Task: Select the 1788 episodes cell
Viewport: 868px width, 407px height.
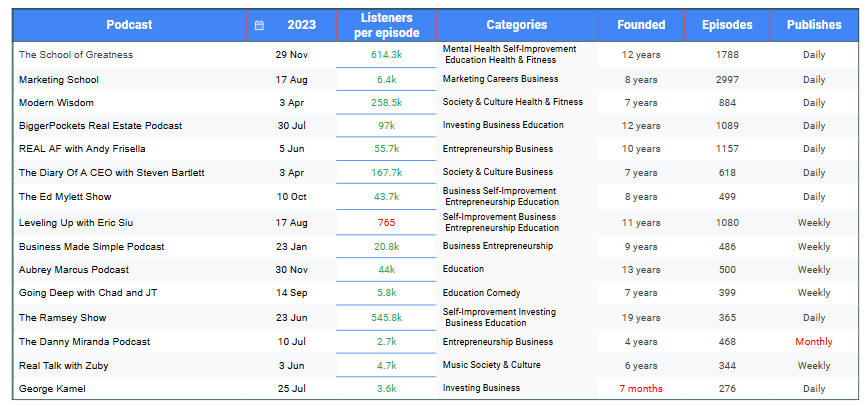Action: click(727, 55)
